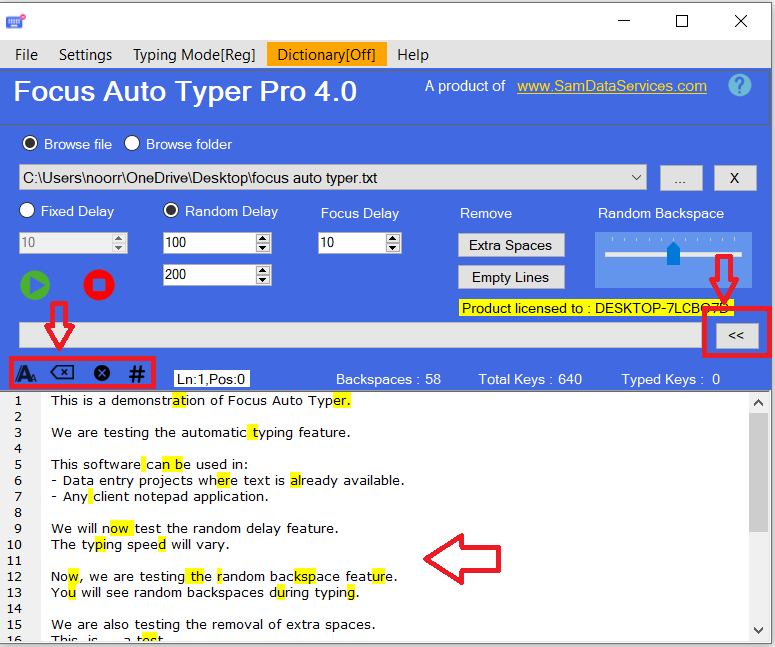The image size is (775, 647).
Task: Stop typing with the red stop button
Action: [99, 285]
